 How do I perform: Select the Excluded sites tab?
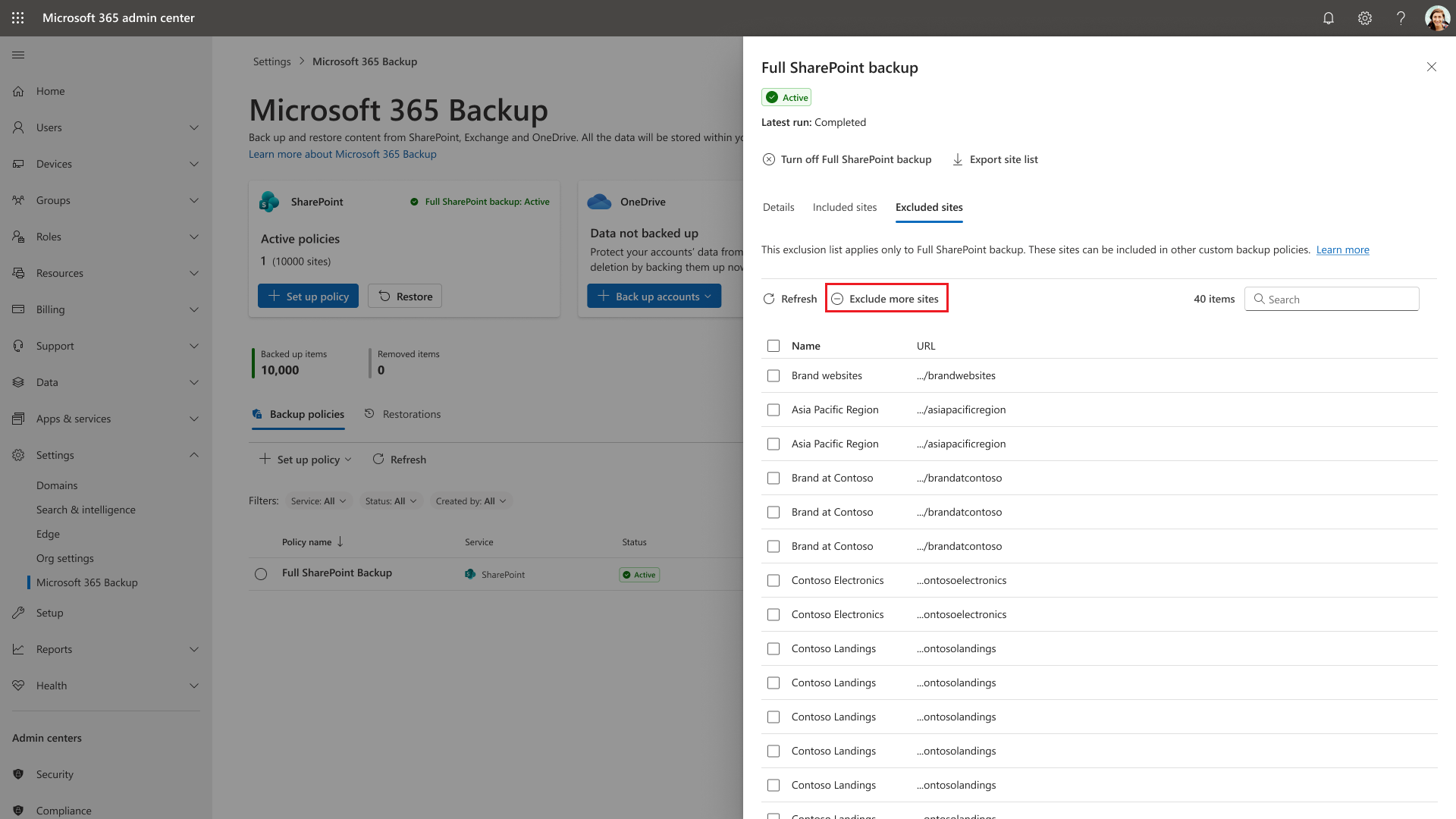point(929,207)
